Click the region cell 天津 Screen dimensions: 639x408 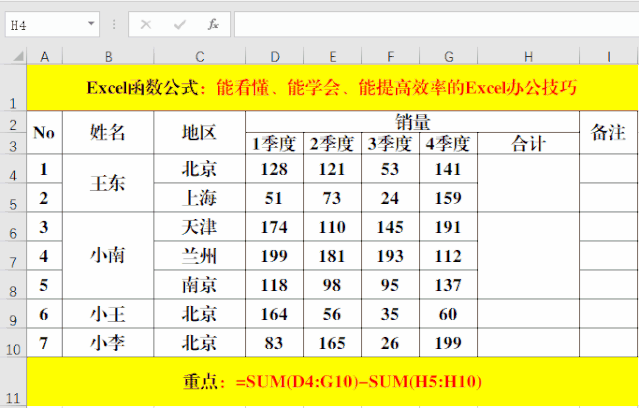tap(200, 227)
